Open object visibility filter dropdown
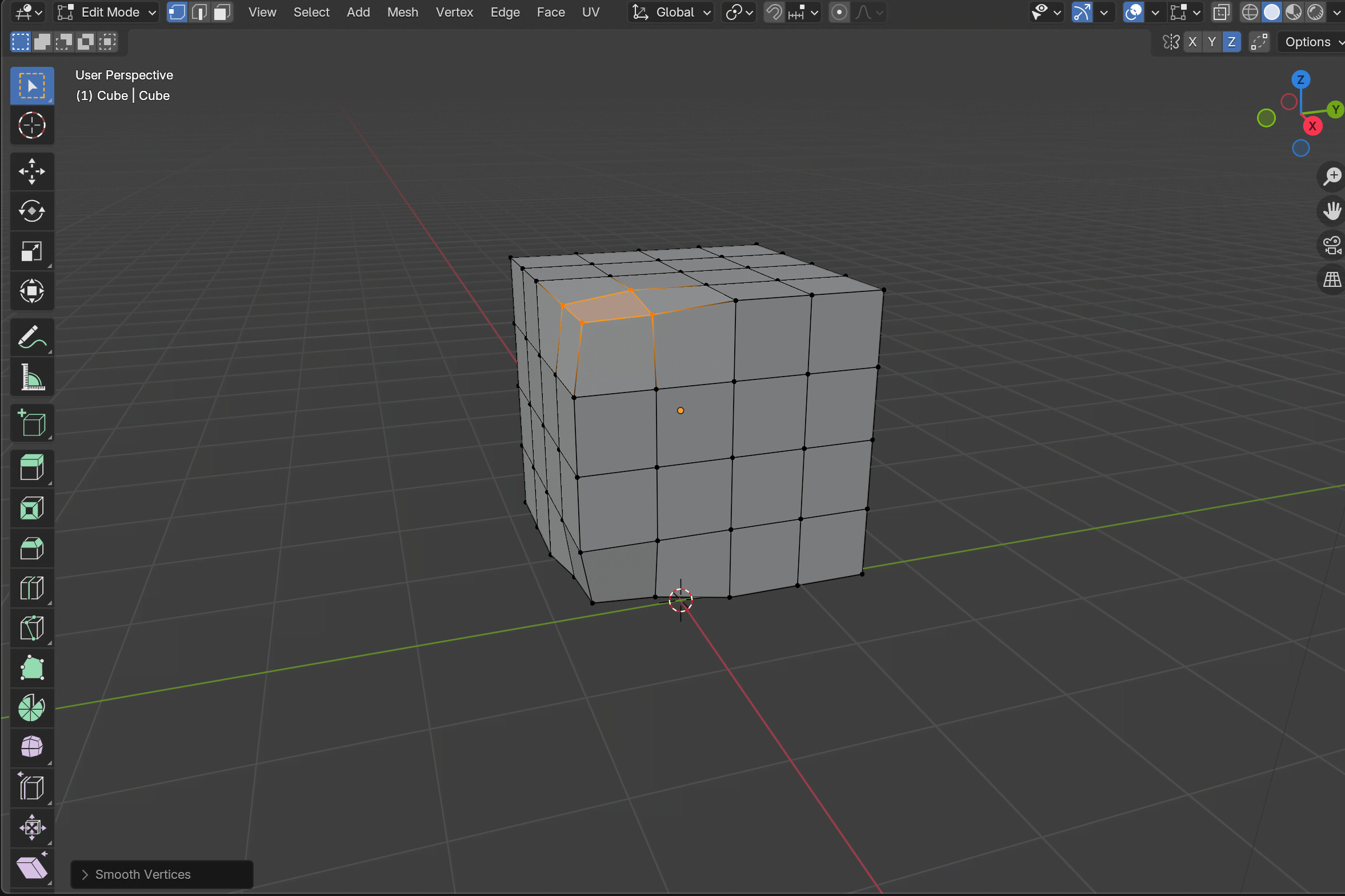The width and height of the screenshot is (1345, 896). (1046, 12)
